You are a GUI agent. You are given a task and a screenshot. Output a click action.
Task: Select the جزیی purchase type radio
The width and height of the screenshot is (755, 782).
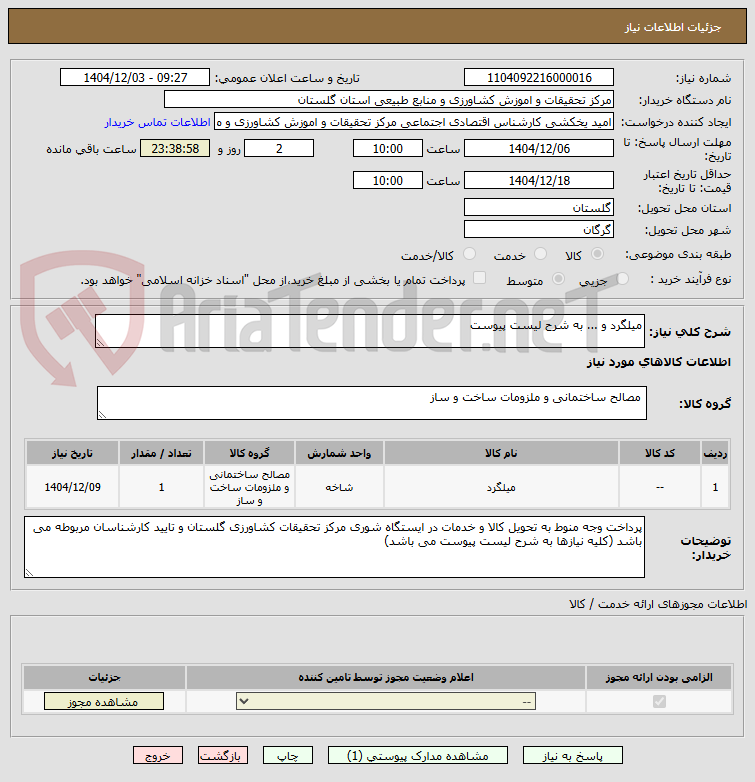tap(622, 279)
